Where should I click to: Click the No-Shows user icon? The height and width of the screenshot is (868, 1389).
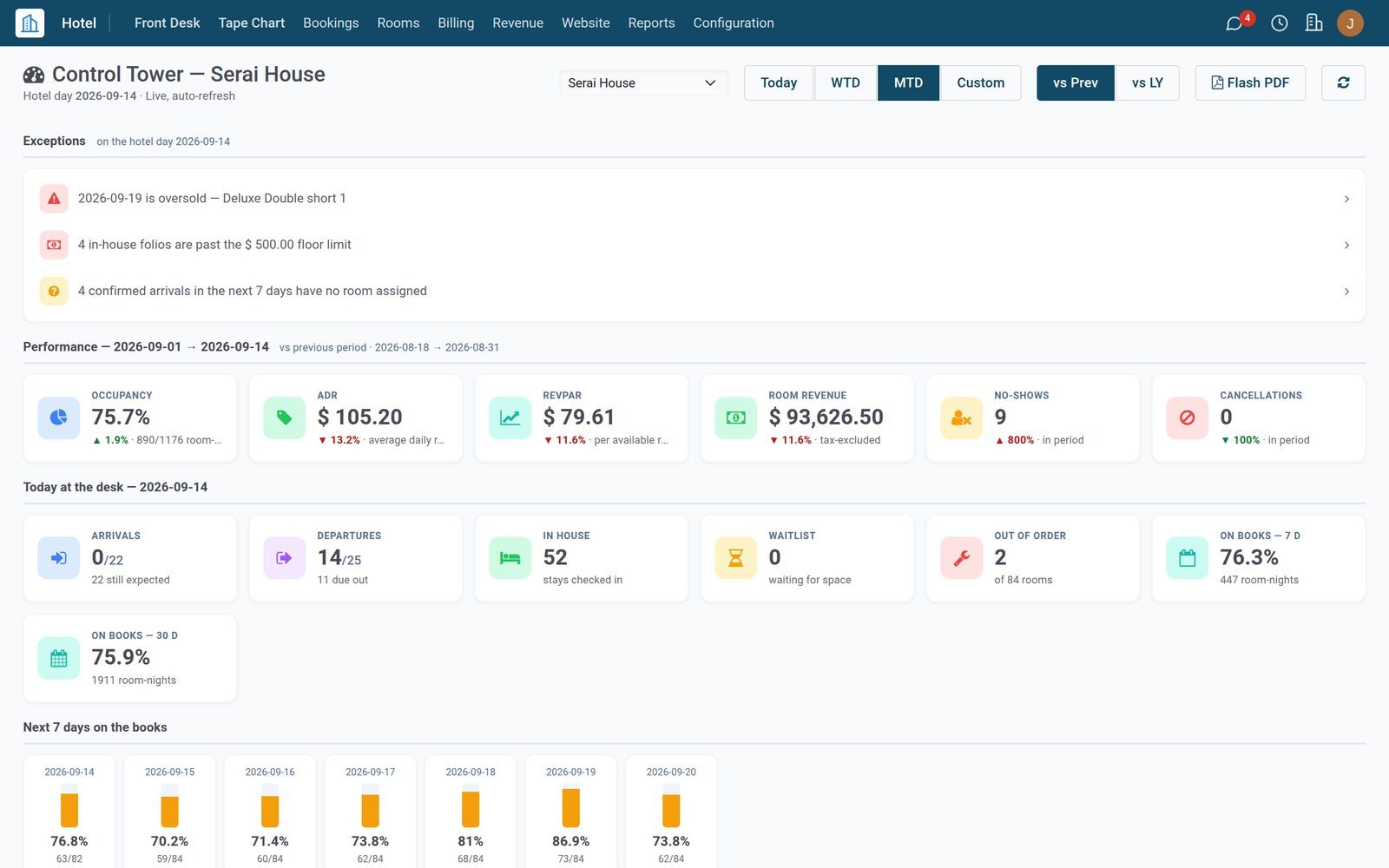962,418
